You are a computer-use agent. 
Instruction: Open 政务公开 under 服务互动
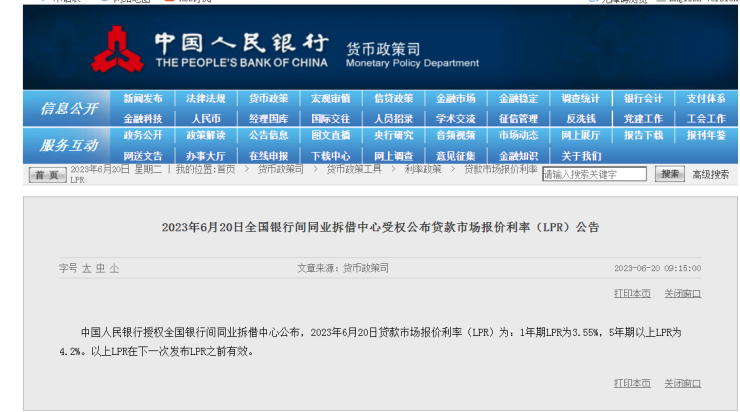143,135
